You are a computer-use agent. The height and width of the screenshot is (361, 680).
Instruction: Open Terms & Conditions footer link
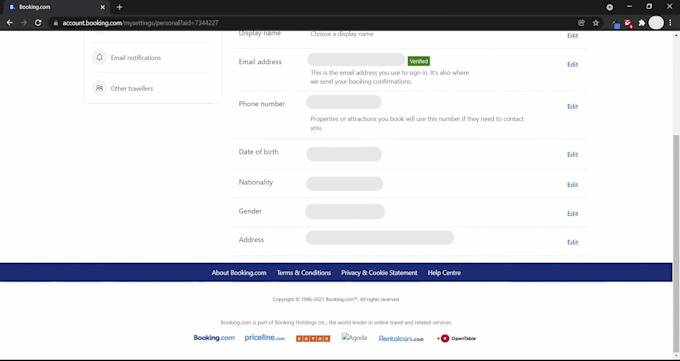point(304,272)
